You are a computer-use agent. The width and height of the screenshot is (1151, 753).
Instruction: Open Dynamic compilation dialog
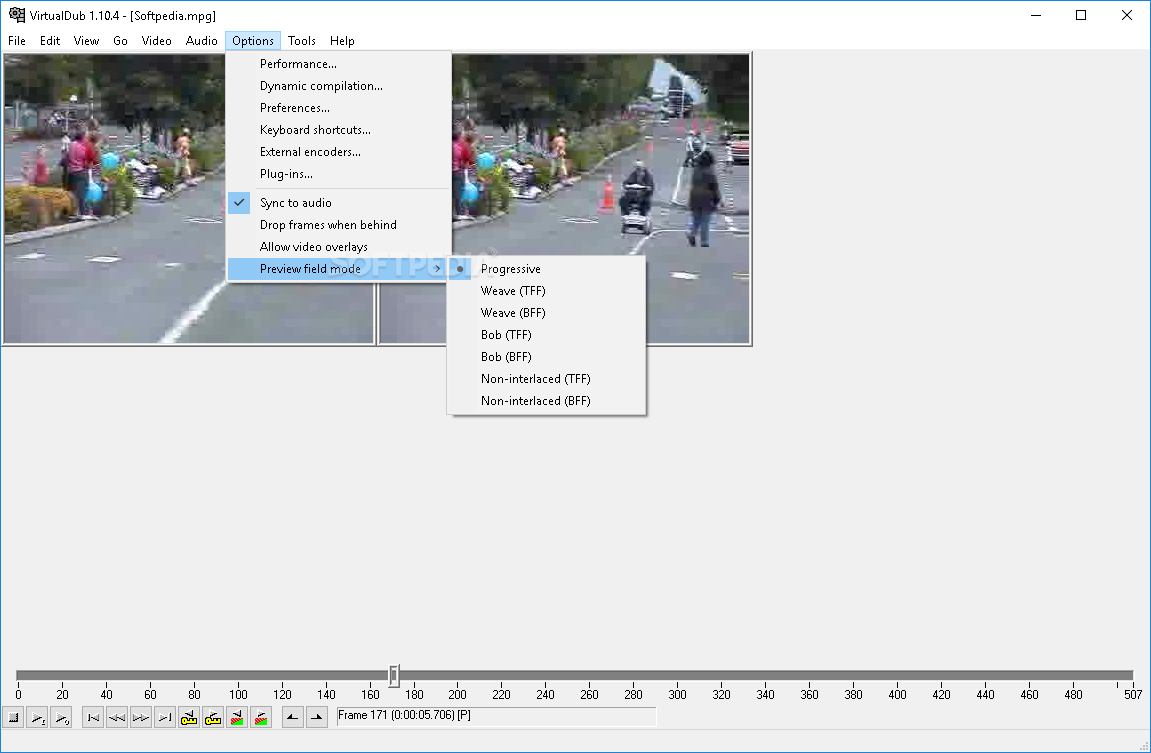[338, 86]
